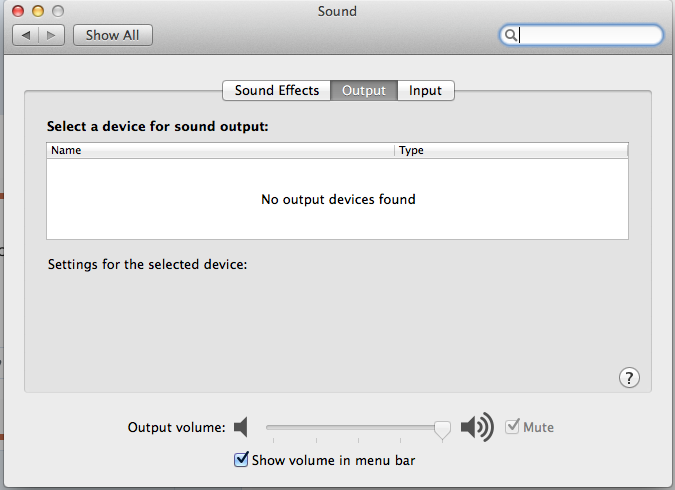Open the help question mark button
Image resolution: width=675 pixels, height=490 pixels.
tap(629, 377)
